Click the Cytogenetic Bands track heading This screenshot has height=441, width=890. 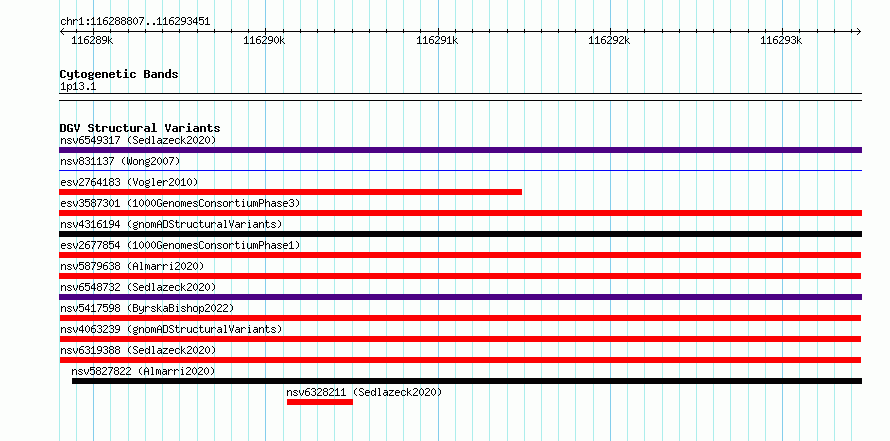click(119, 74)
